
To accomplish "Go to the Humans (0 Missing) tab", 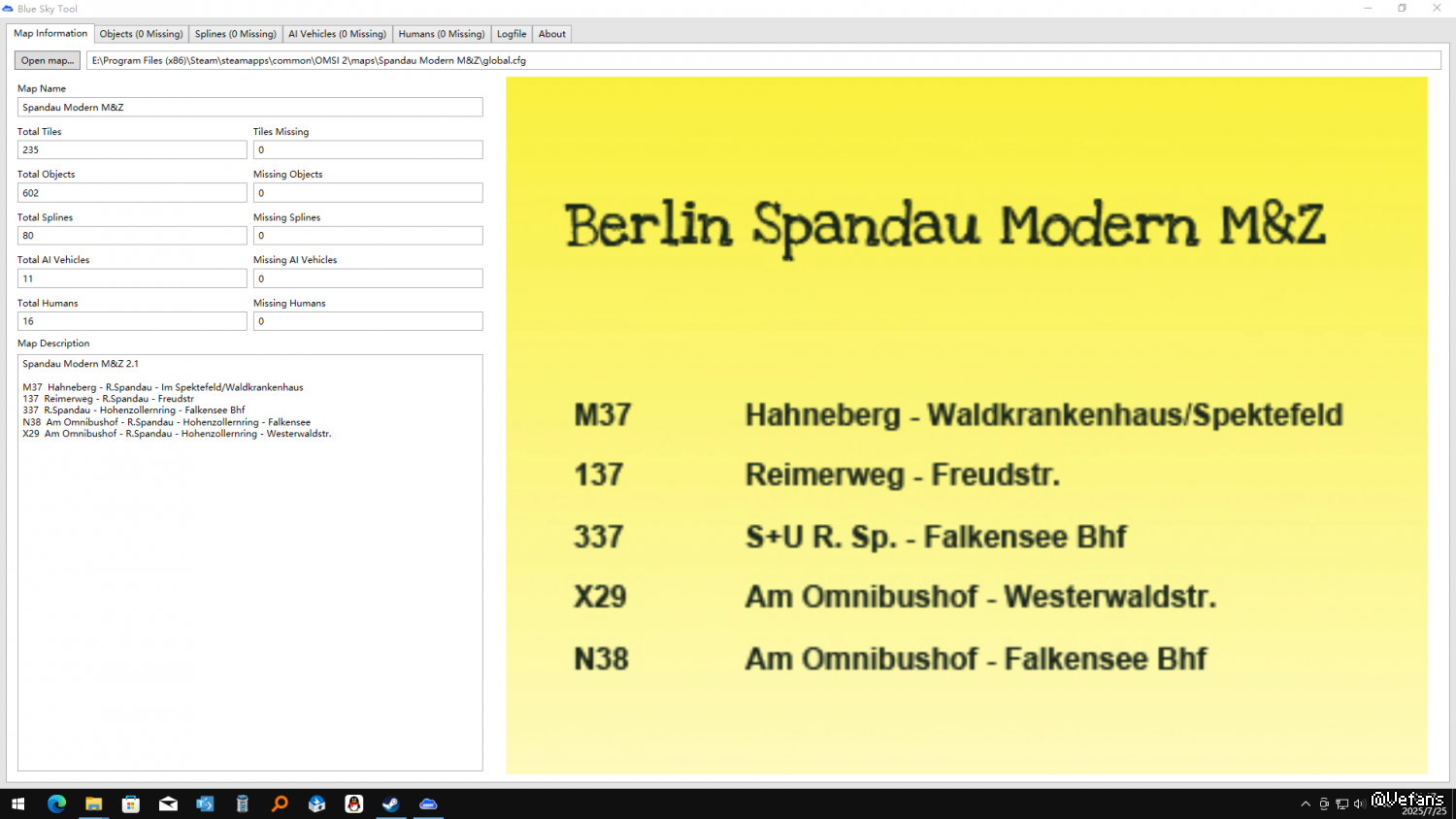I will 441,34.
